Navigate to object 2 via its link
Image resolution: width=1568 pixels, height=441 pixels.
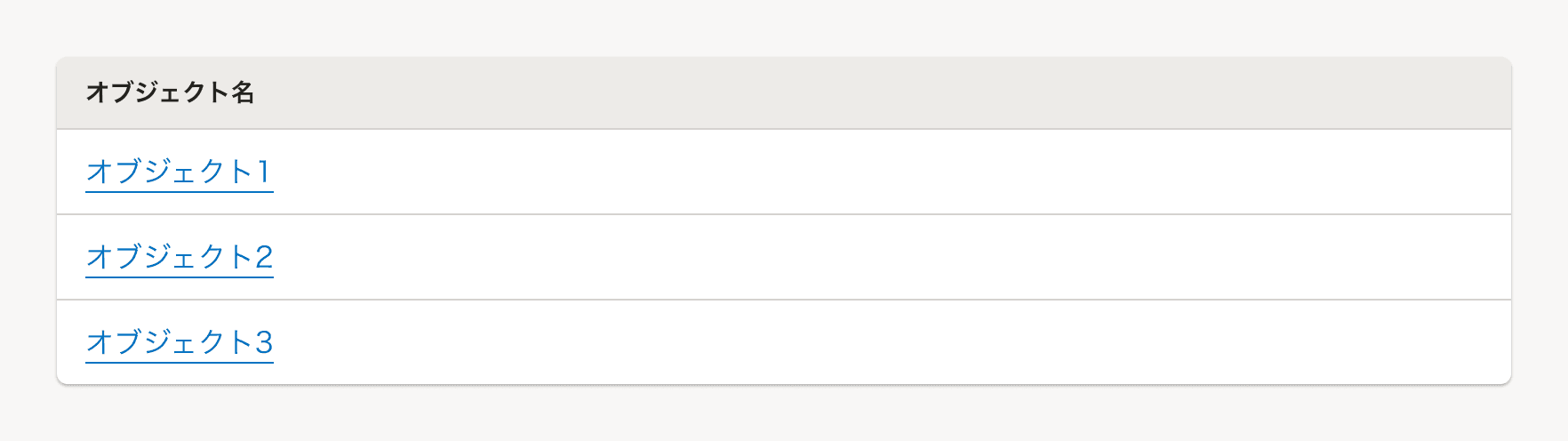click(x=179, y=257)
